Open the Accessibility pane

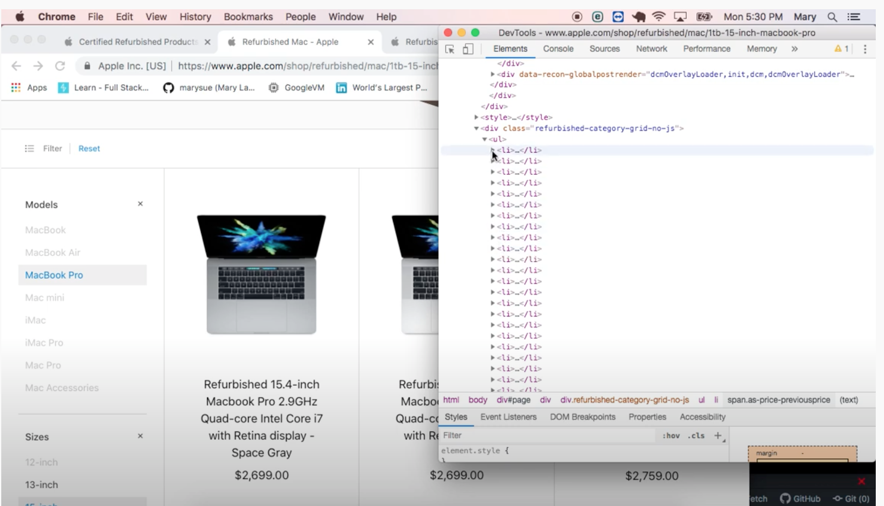tap(702, 417)
